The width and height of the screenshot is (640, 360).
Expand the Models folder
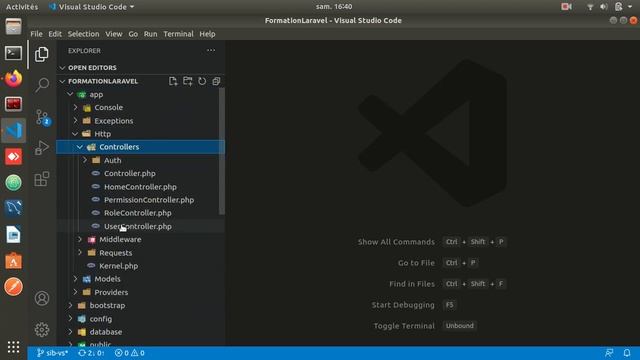pyautogui.click(x=76, y=279)
